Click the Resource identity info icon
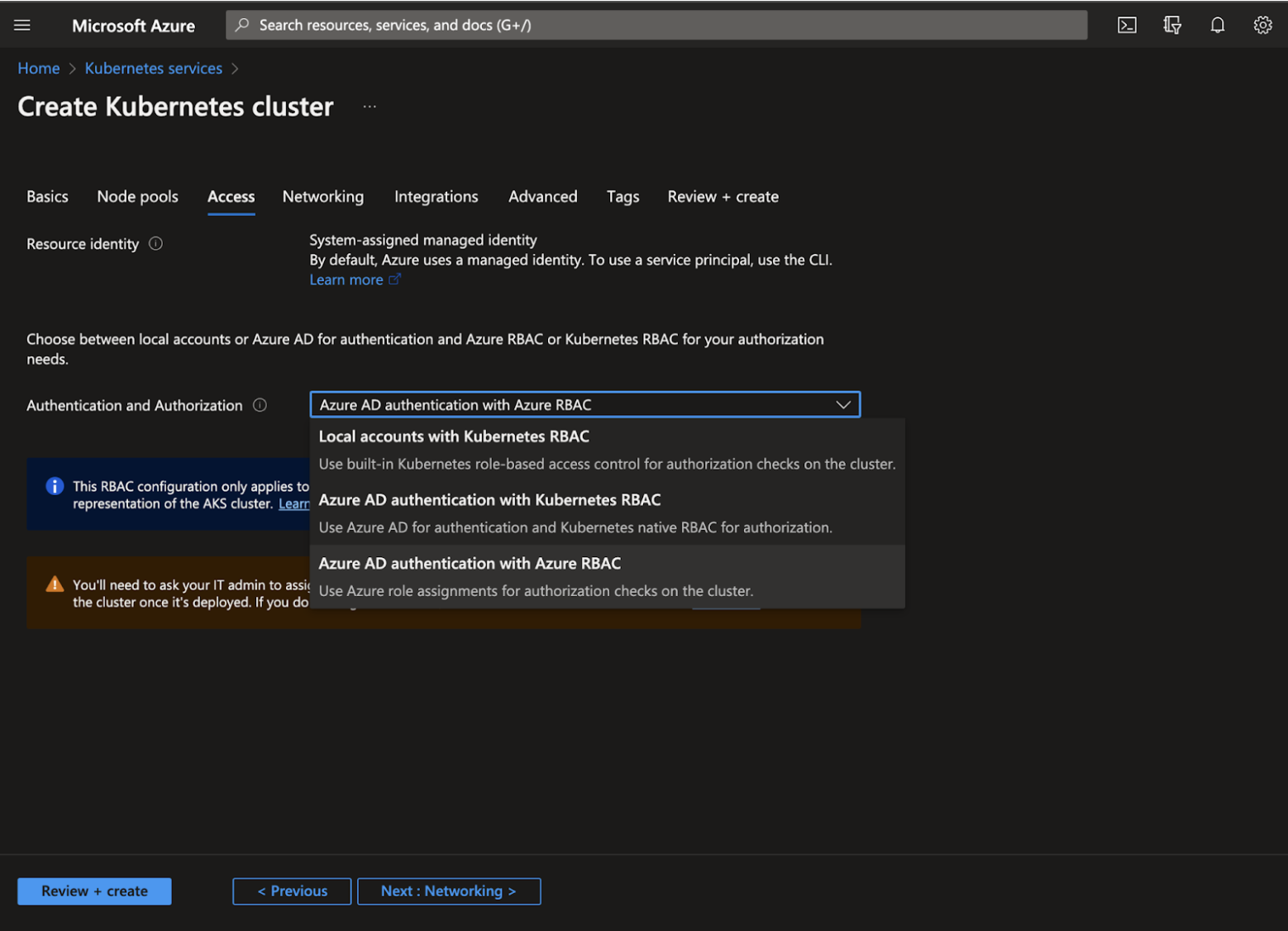This screenshot has height=931, width=1288. (x=155, y=243)
